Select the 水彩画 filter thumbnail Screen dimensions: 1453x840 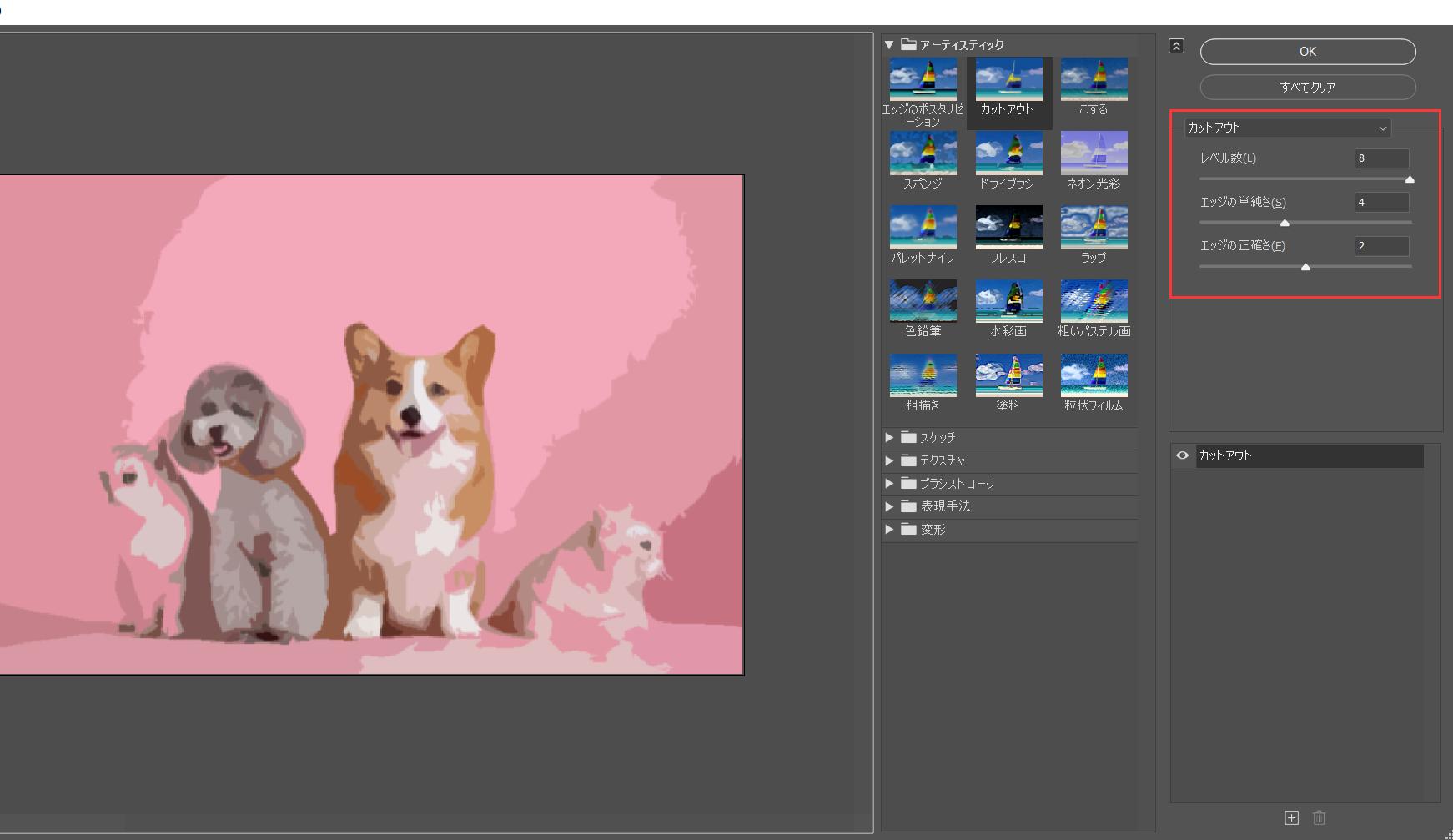(x=1008, y=301)
